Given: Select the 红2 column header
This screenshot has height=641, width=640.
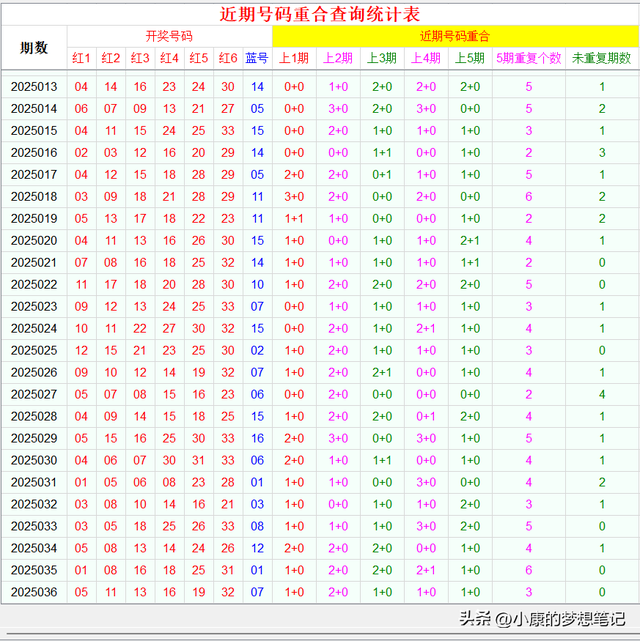Looking at the screenshot, I should (111, 58).
